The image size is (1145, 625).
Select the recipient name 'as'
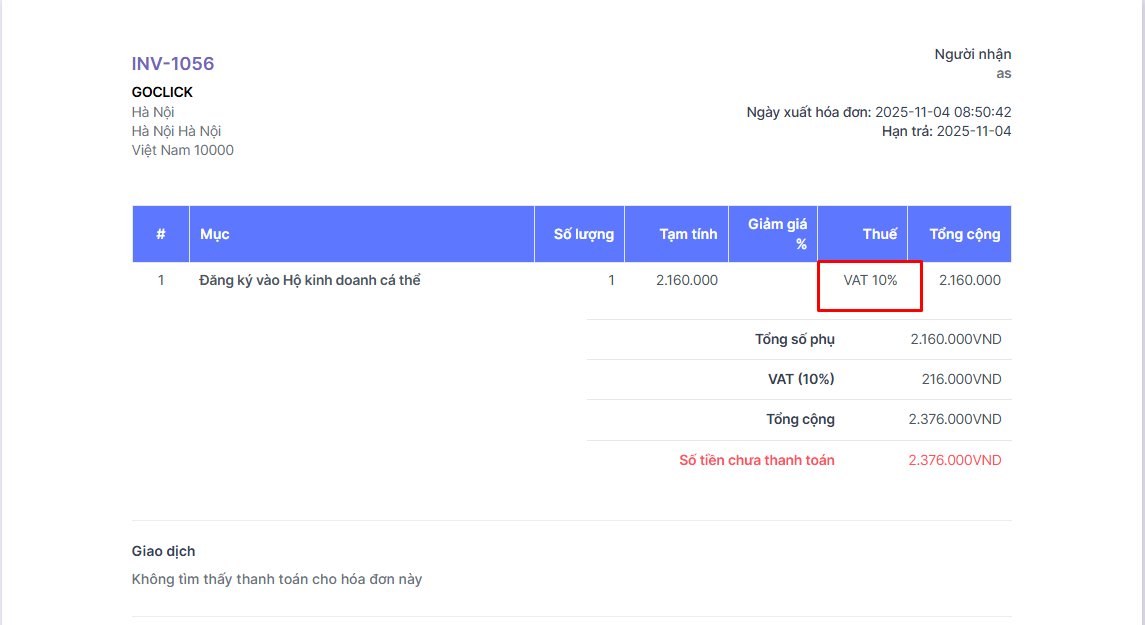[x=1003, y=73]
